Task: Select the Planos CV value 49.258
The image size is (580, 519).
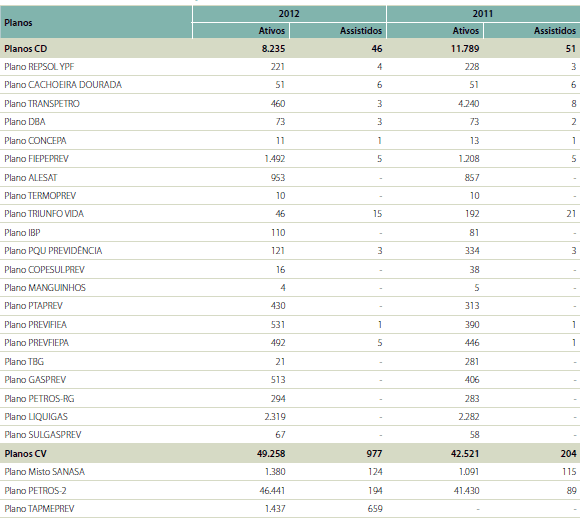Action: coord(271,454)
